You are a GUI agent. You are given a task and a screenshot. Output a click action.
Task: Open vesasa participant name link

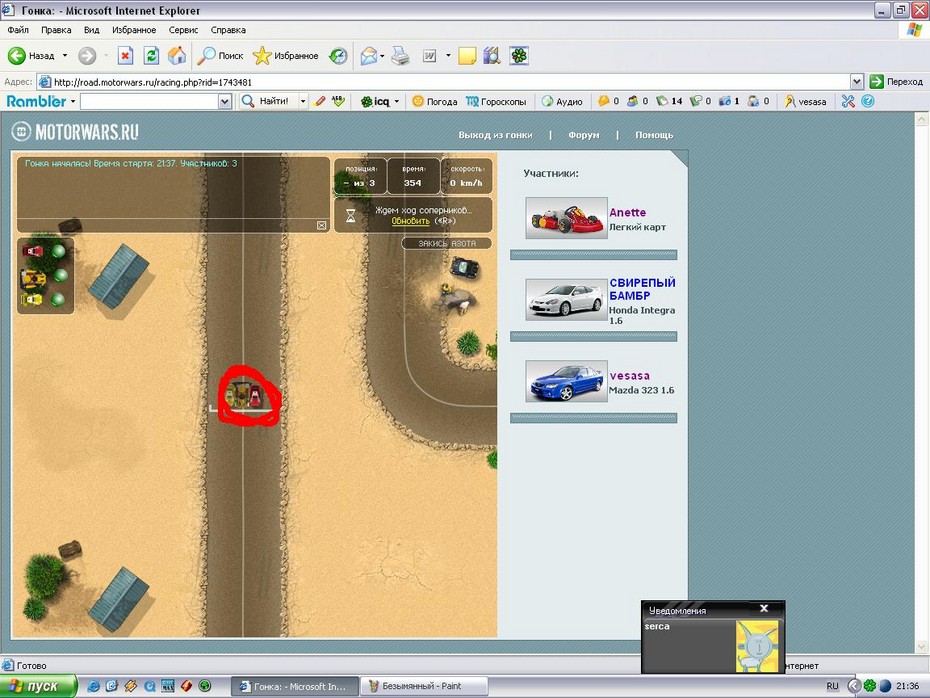pyautogui.click(x=629, y=376)
